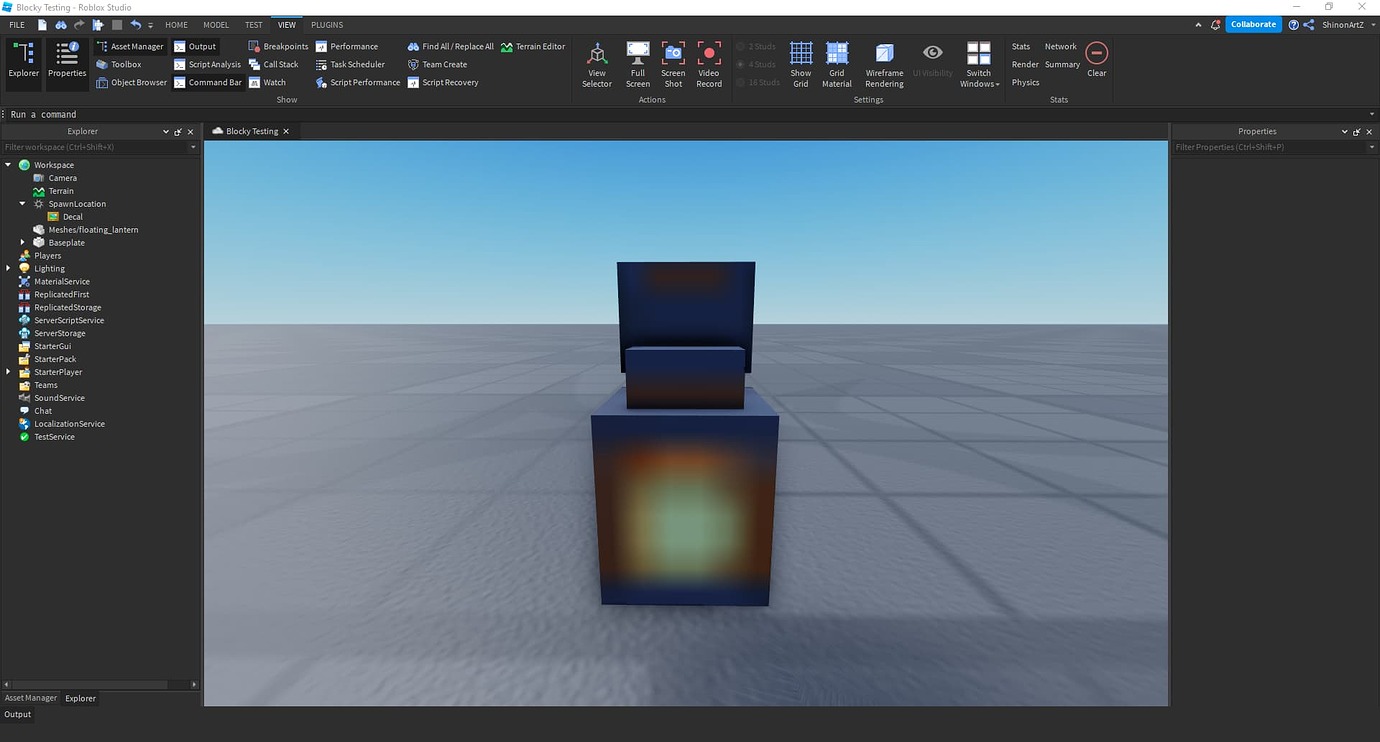Switch to the MODEL ribbon tab

pyautogui.click(x=215, y=24)
